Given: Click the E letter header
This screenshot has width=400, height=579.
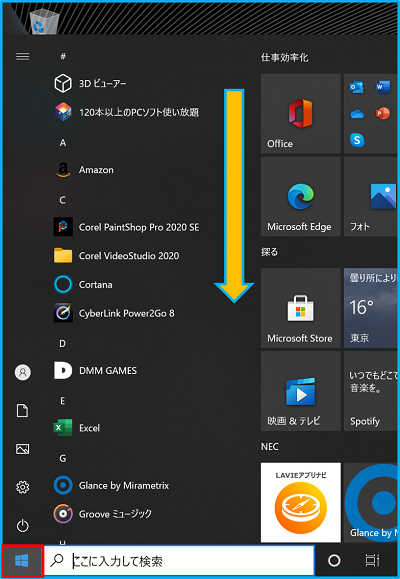Looking at the screenshot, I should pyautogui.click(x=62, y=401).
